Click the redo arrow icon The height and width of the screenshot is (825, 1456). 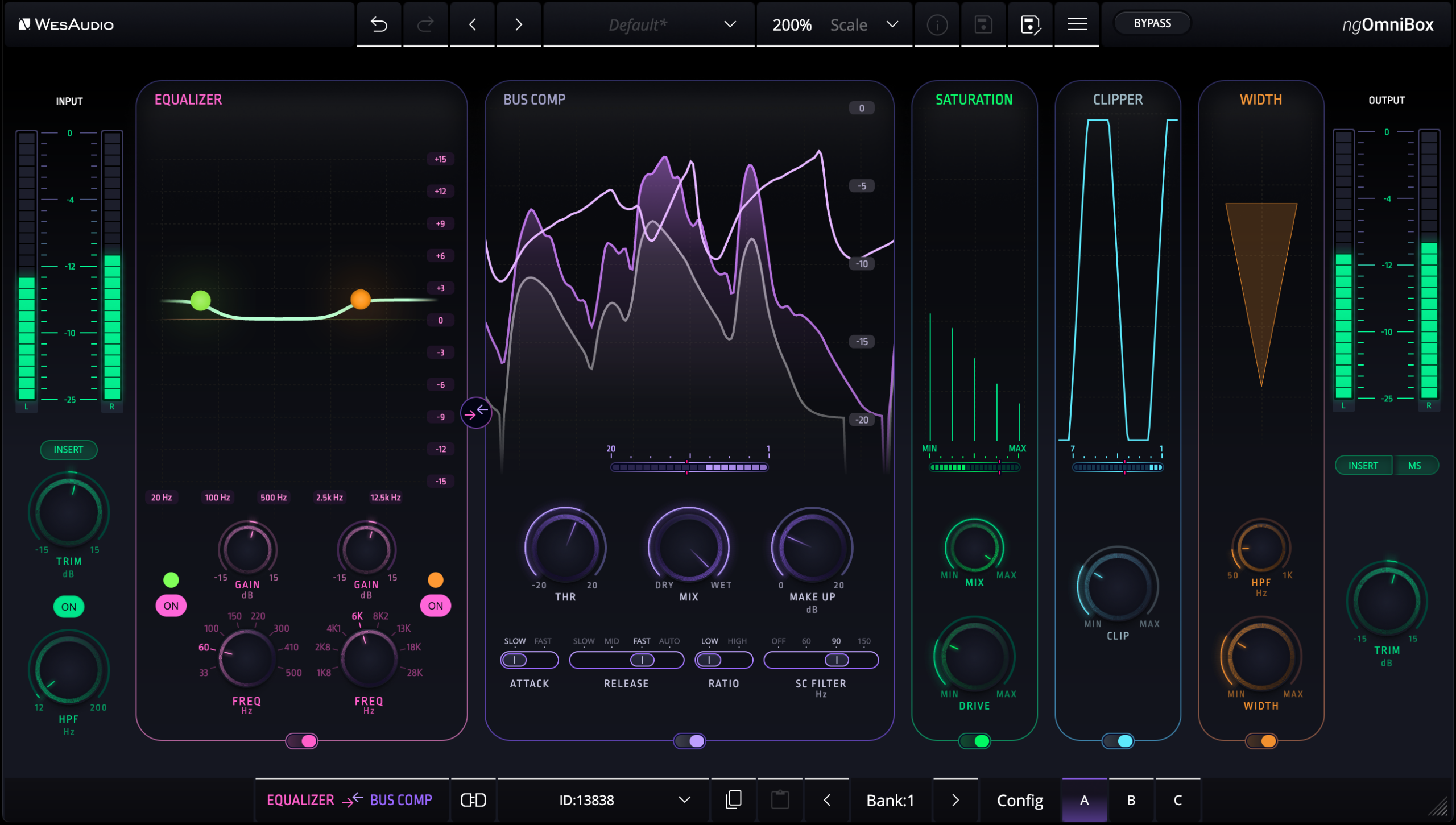click(x=425, y=24)
